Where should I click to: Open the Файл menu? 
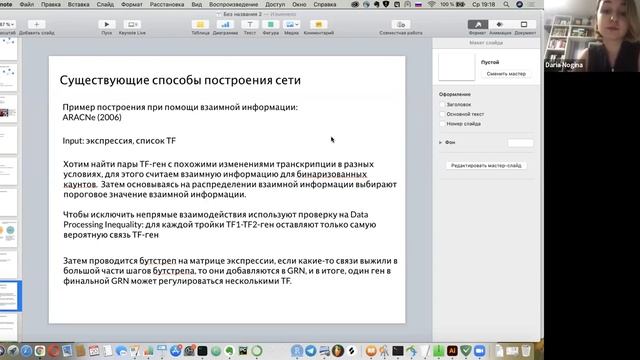click(27, 4)
